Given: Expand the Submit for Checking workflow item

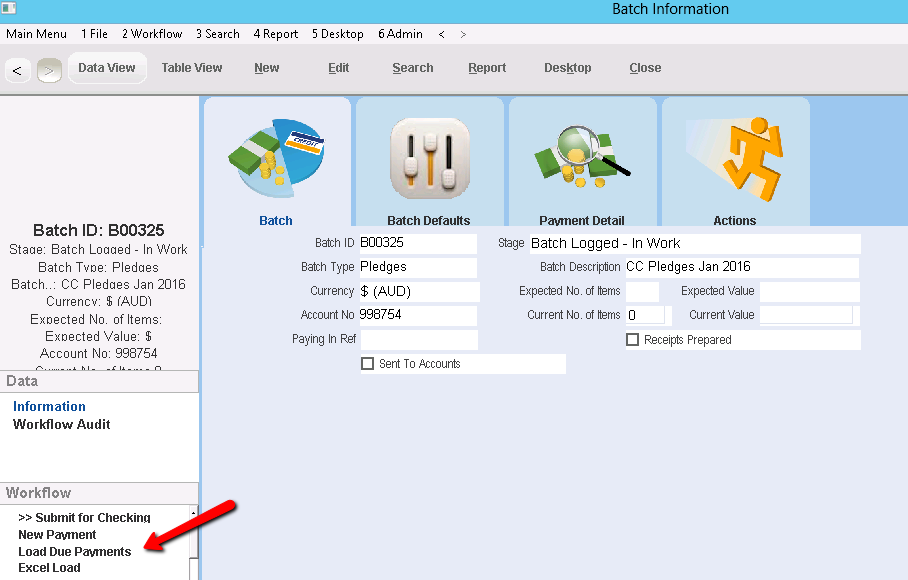Looking at the screenshot, I should click(x=84, y=518).
